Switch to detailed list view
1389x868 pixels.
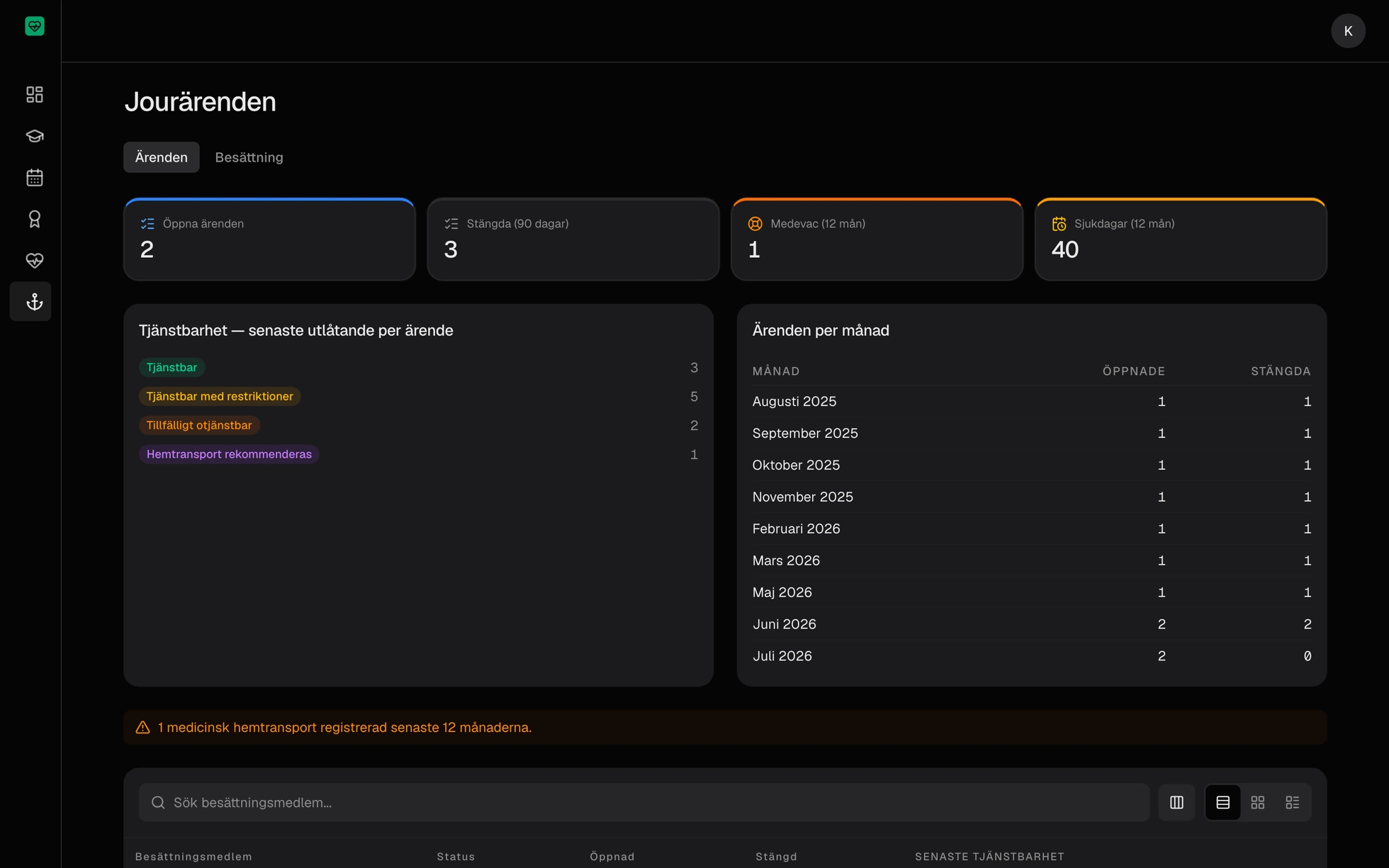(1293, 802)
